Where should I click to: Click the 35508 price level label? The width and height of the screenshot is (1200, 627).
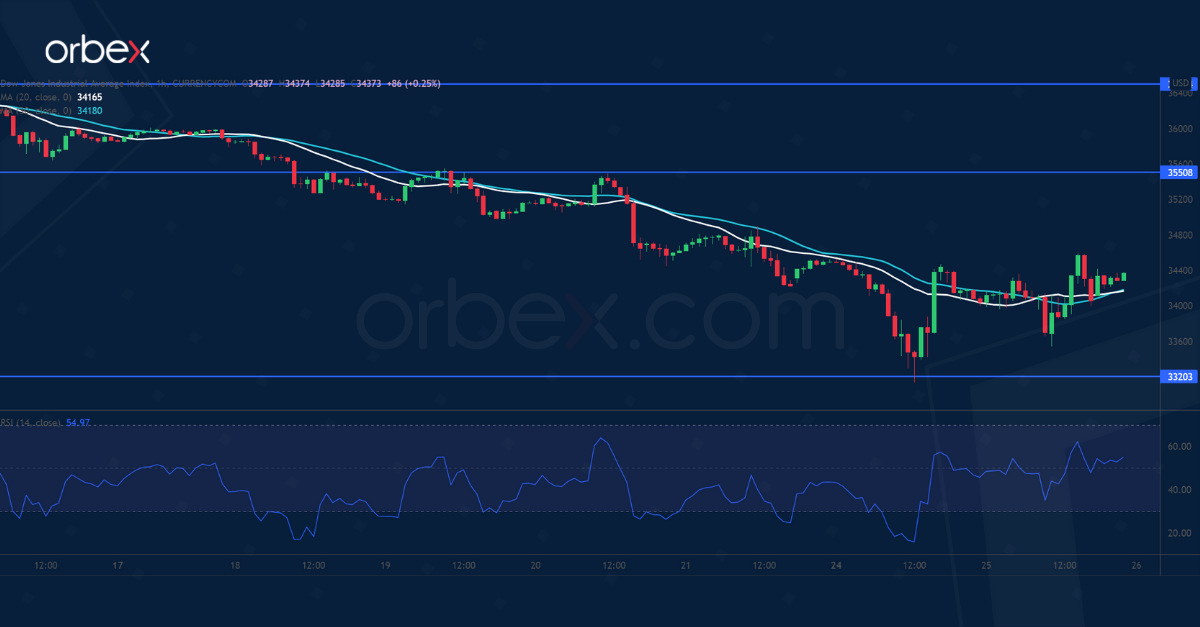pos(1179,172)
